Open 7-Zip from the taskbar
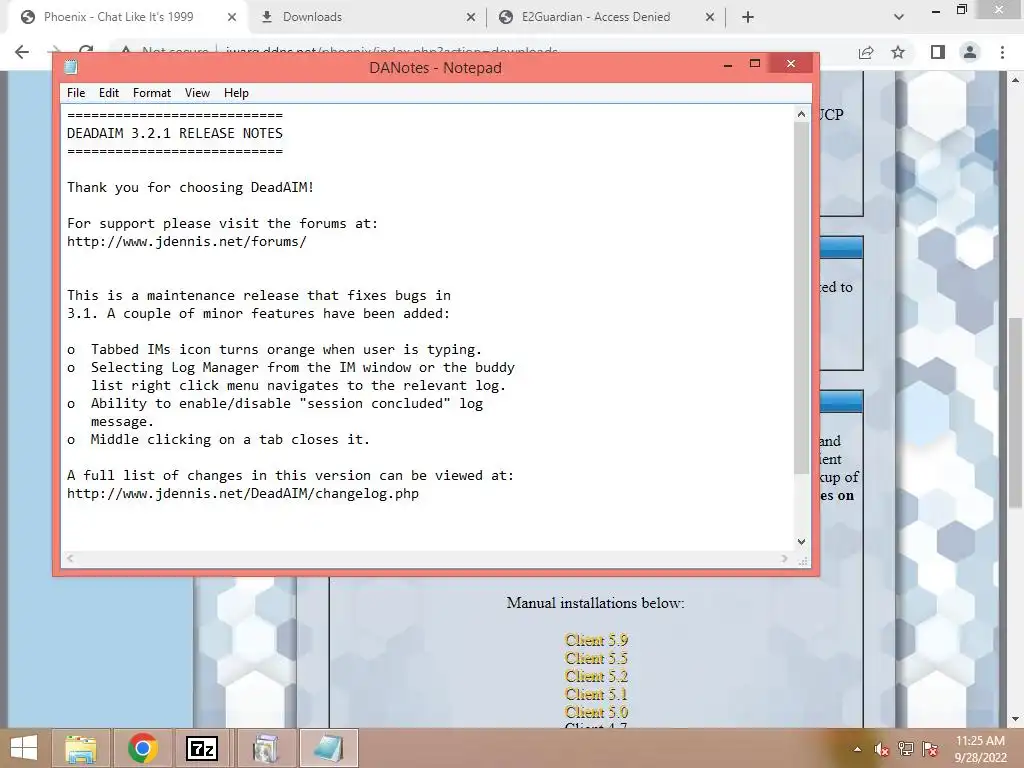The image size is (1024, 768). (202, 748)
